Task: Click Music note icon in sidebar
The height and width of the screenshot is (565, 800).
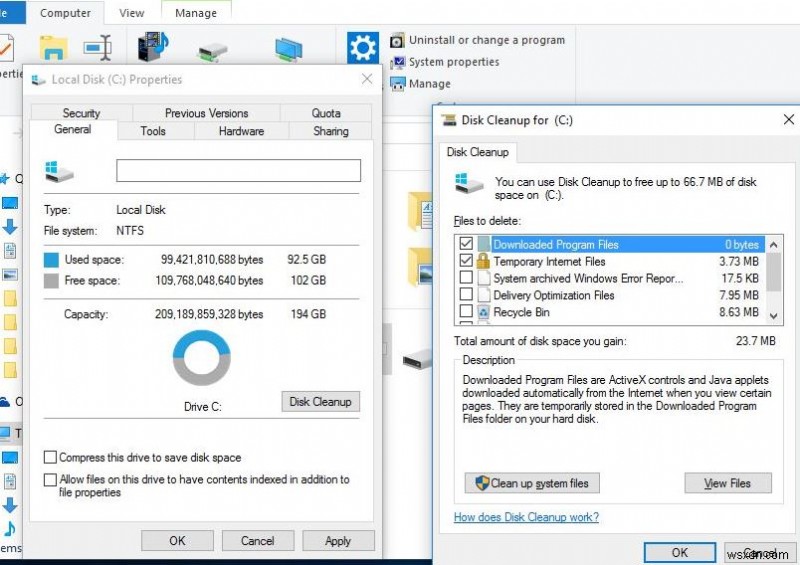Action: (9, 528)
